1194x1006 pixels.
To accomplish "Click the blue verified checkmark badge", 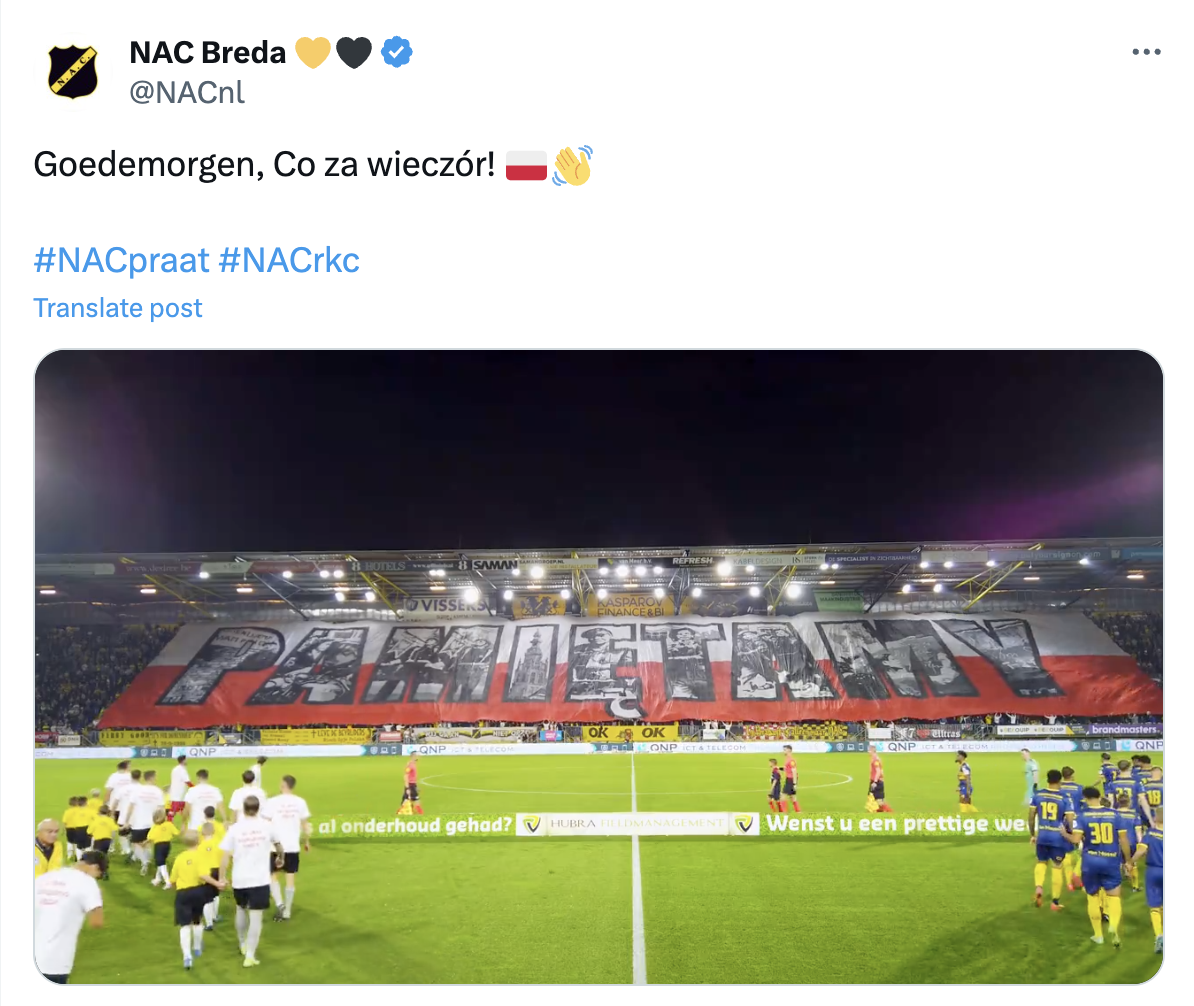I will pos(397,52).
